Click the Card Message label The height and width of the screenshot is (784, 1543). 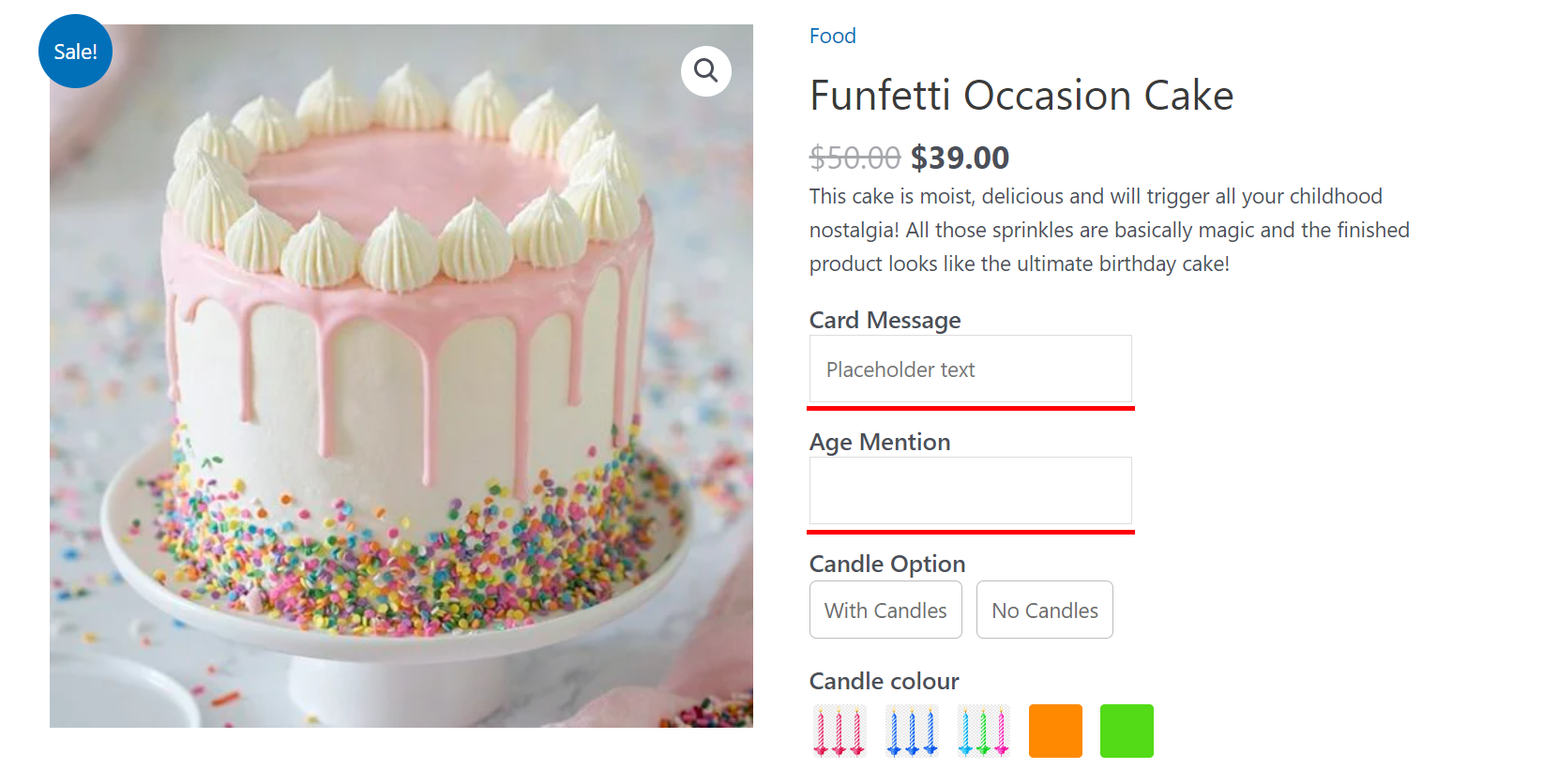point(885,320)
